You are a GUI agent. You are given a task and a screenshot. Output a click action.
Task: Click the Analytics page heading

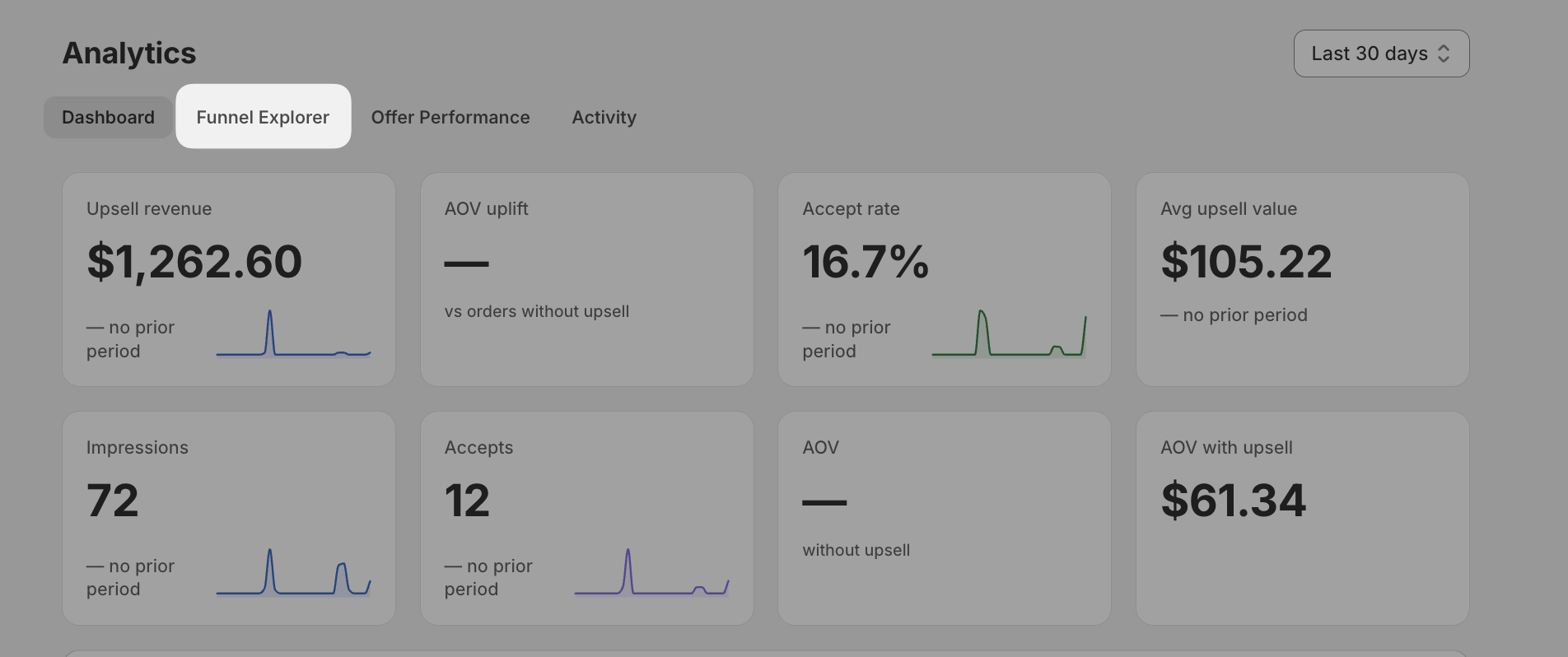[x=129, y=54]
